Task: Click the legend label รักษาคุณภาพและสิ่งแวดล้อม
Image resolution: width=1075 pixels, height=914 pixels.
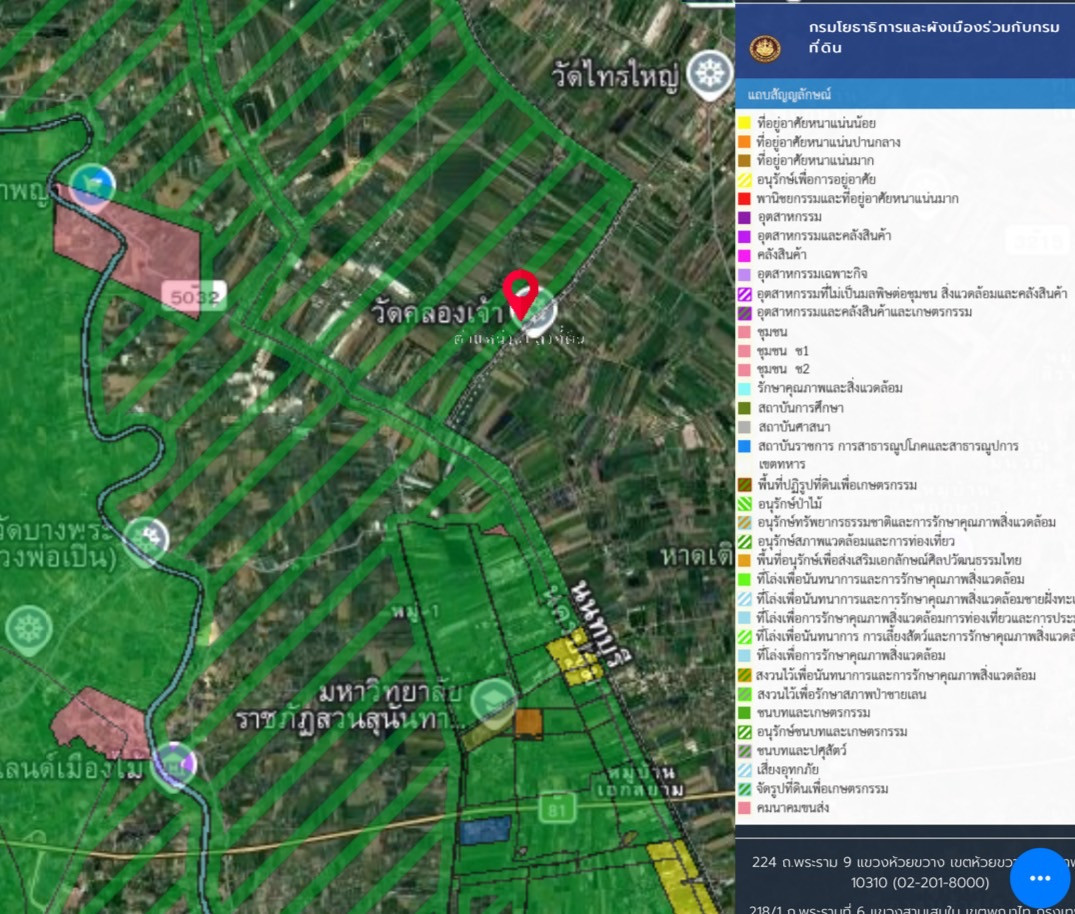Action: 830,388
